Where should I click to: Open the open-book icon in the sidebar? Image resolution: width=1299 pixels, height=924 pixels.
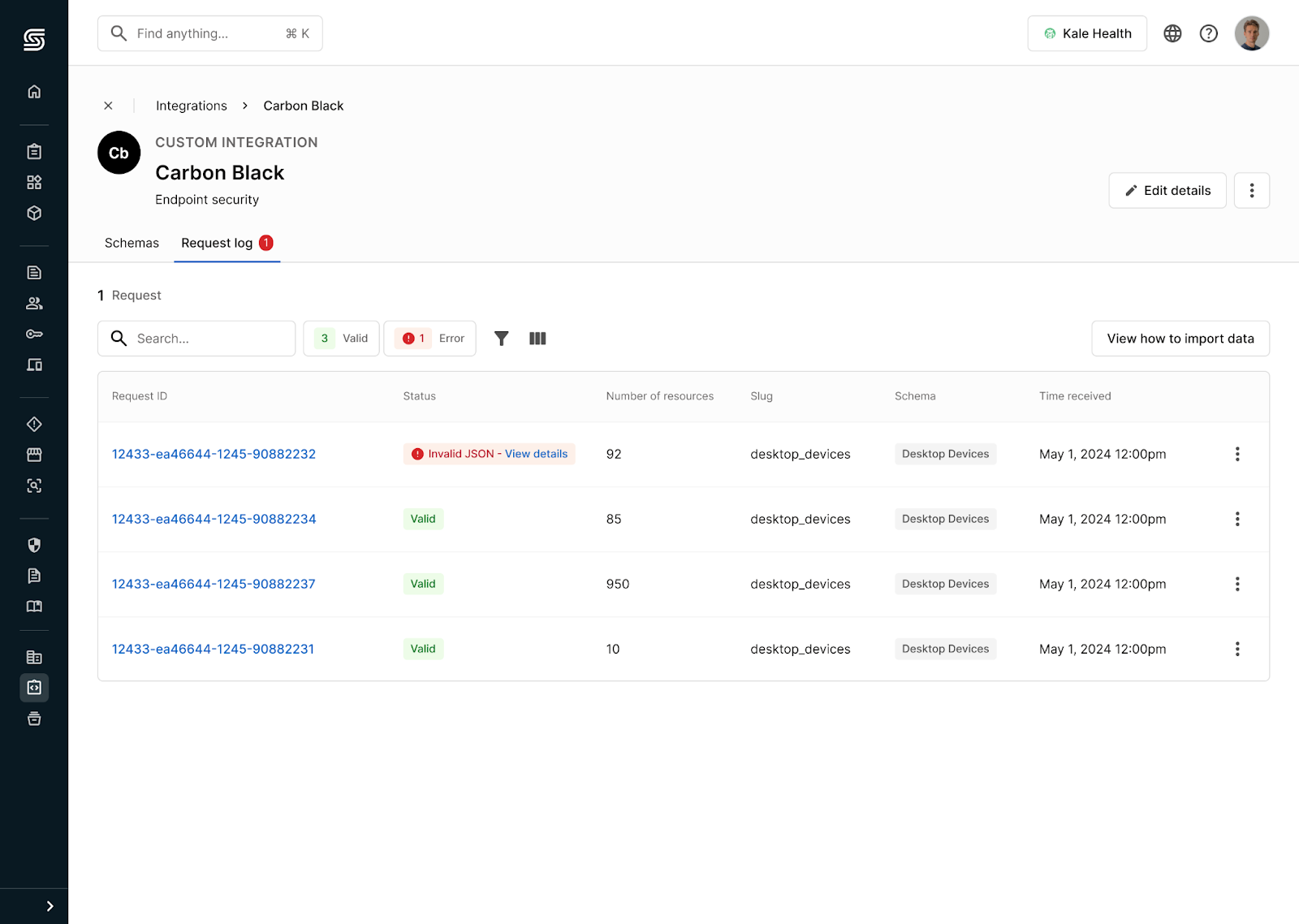point(34,607)
